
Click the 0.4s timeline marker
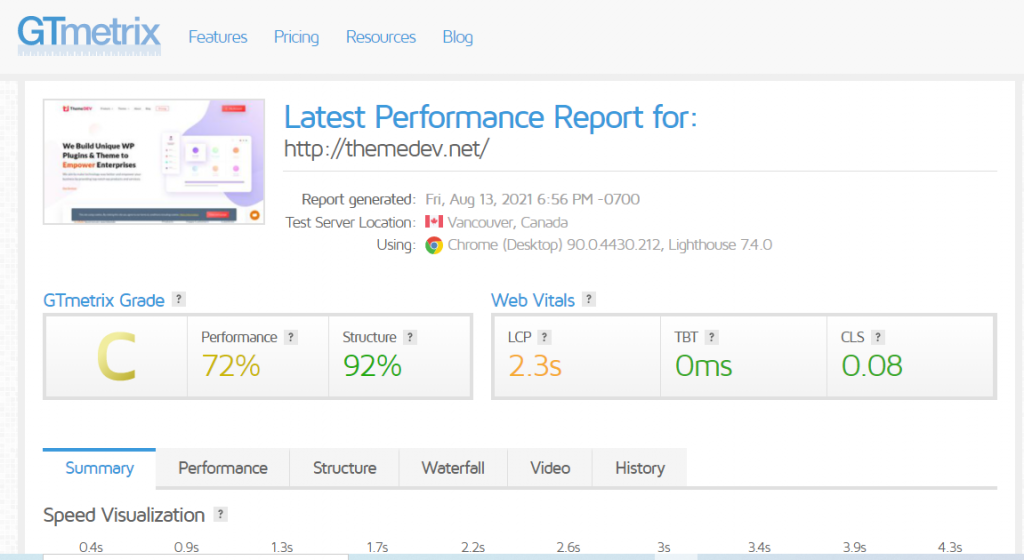91,547
